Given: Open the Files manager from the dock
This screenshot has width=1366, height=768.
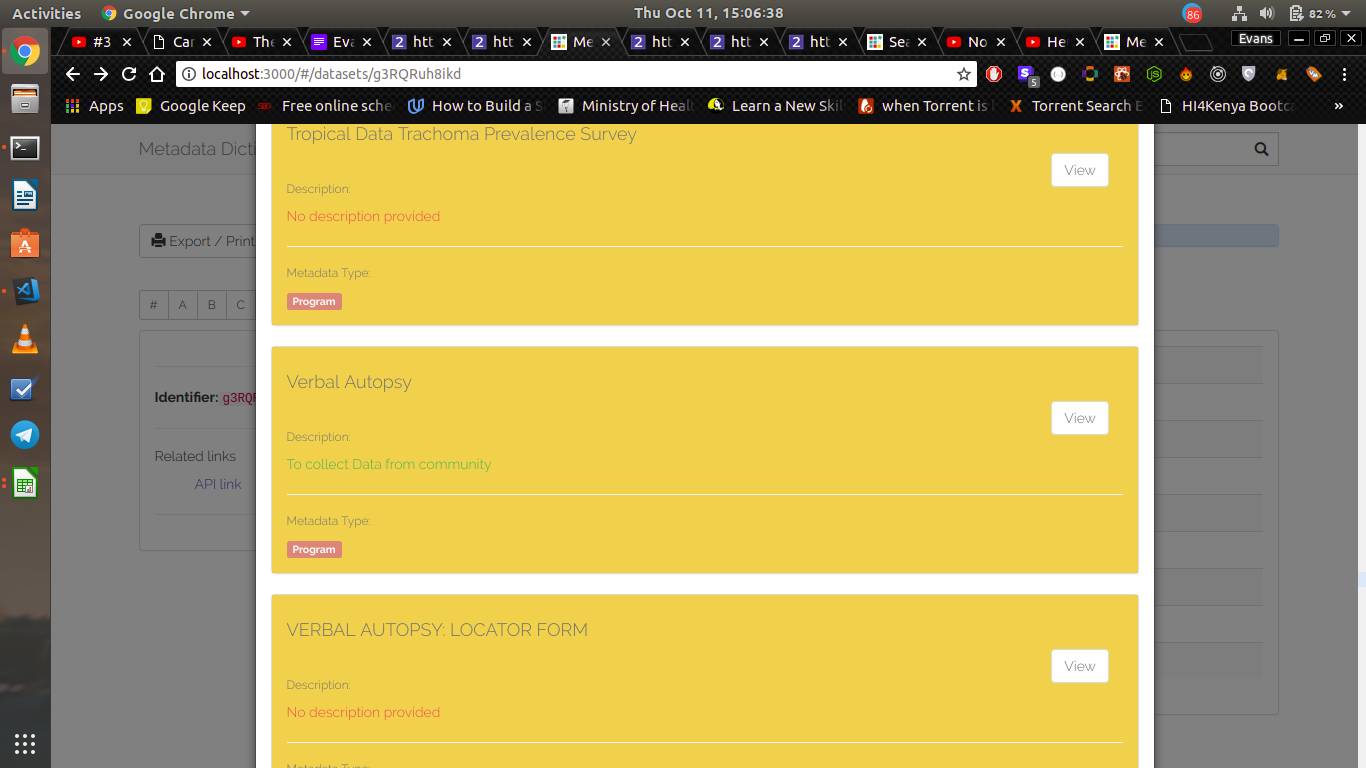Looking at the screenshot, I should click(x=25, y=99).
